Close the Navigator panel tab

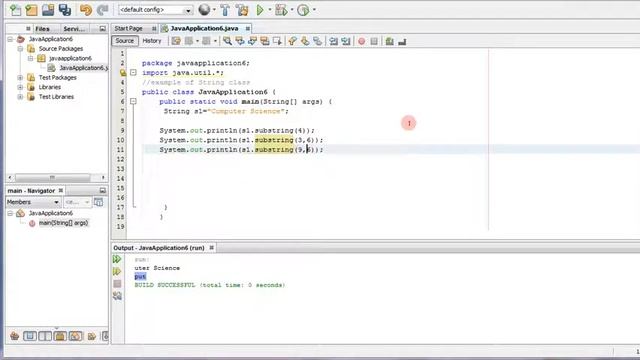point(61,191)
